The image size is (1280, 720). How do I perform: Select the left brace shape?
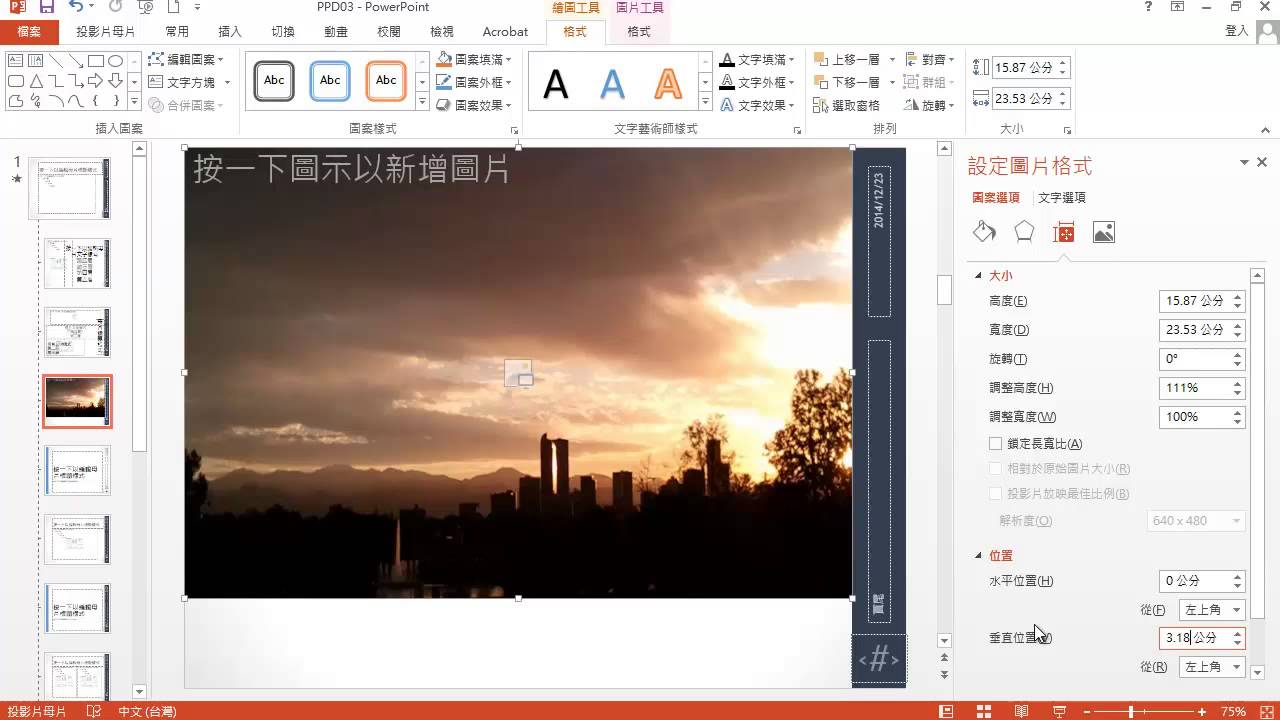(x=96, y=101)
